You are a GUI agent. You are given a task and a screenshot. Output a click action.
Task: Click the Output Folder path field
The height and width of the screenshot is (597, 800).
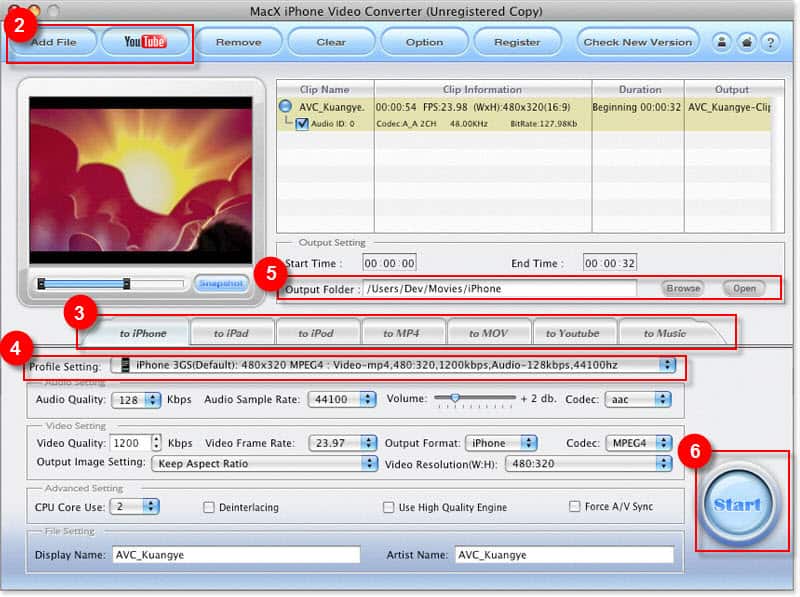[x=499, y=289]
